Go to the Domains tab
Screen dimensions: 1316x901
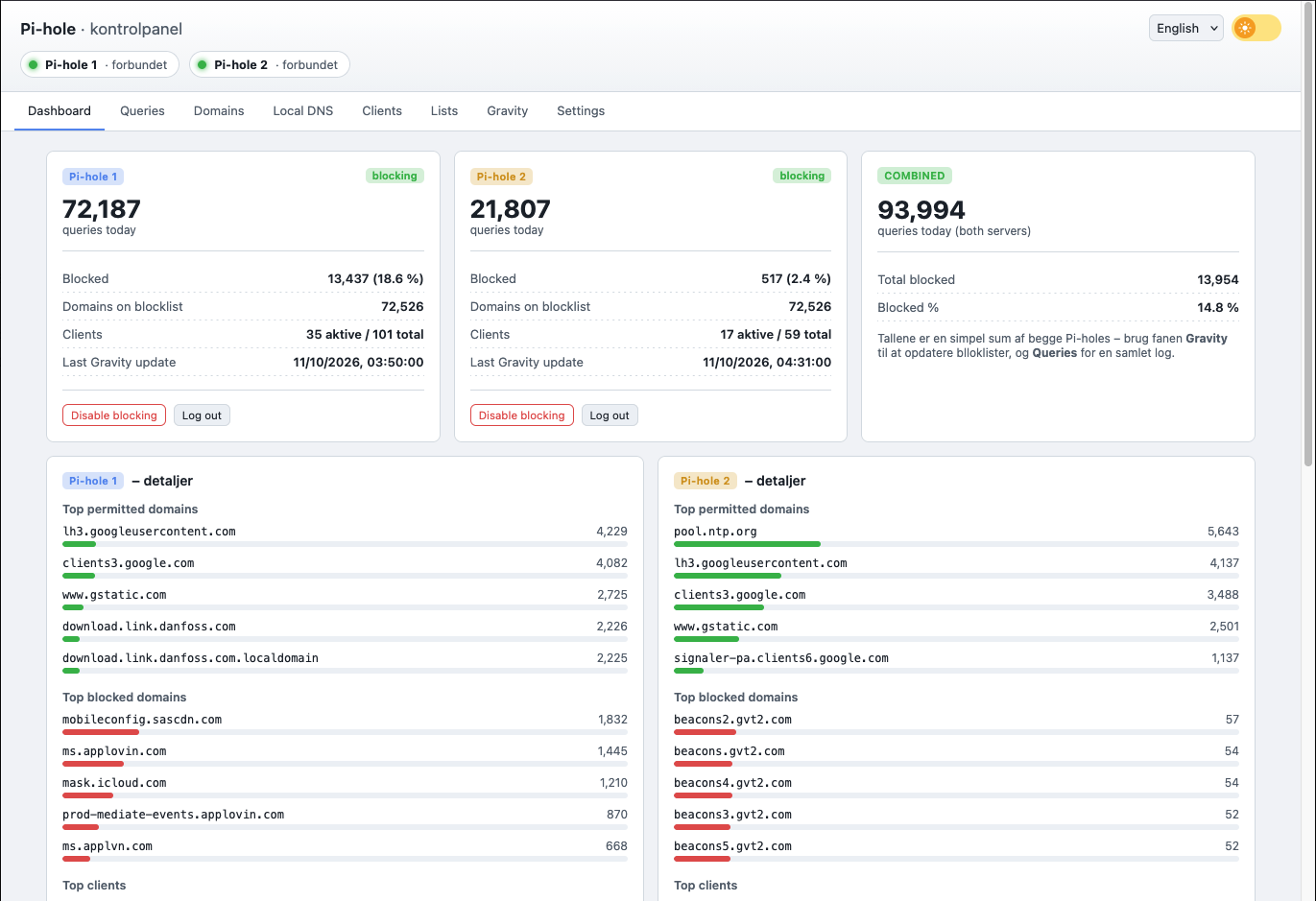tap(219, 111)
